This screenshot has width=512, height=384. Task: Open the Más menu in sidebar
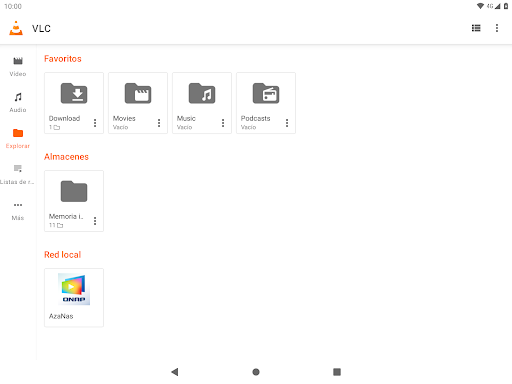coord(18,211)
